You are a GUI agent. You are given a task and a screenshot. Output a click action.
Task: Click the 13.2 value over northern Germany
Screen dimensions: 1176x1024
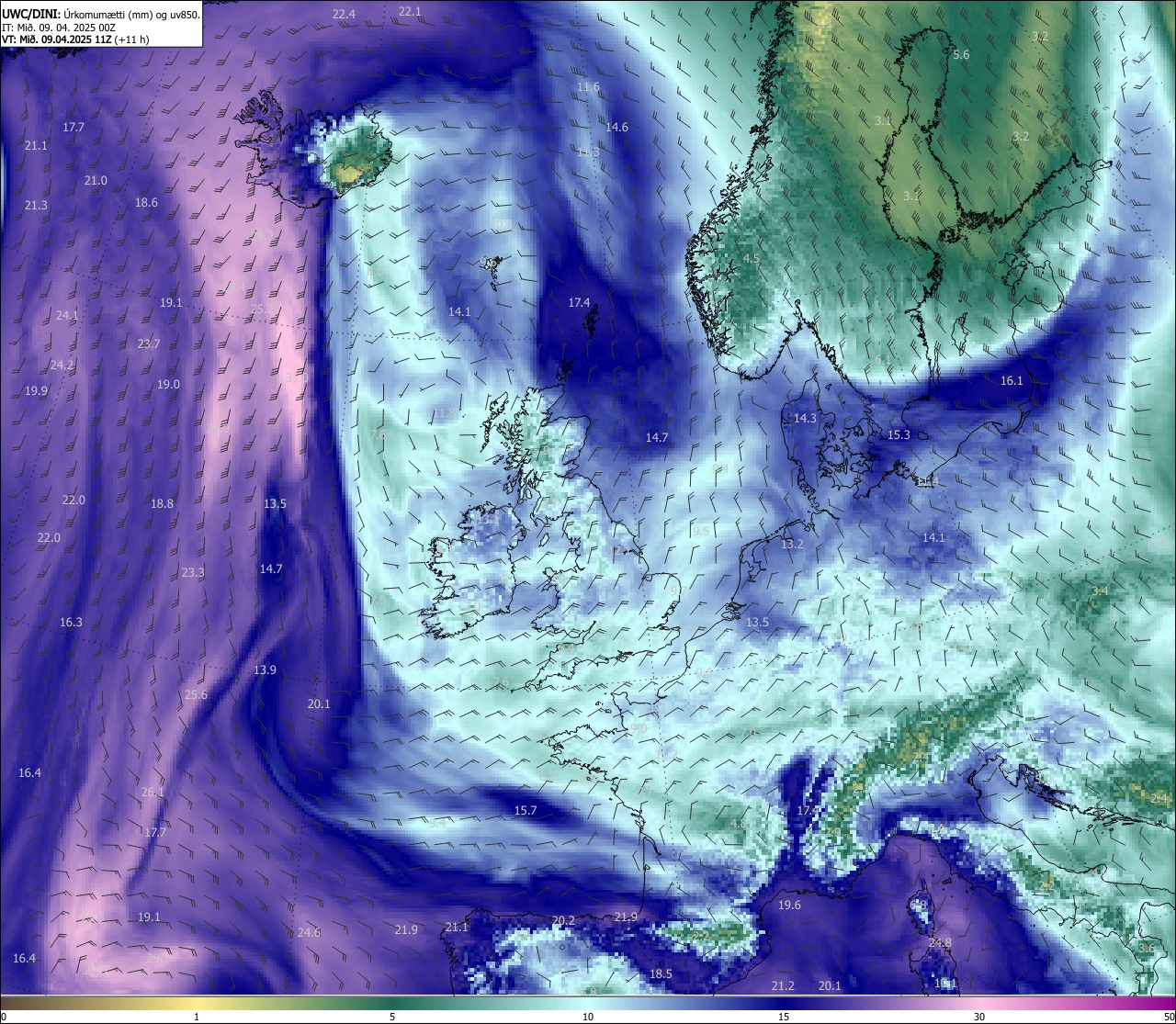click(x=792, y=545)
